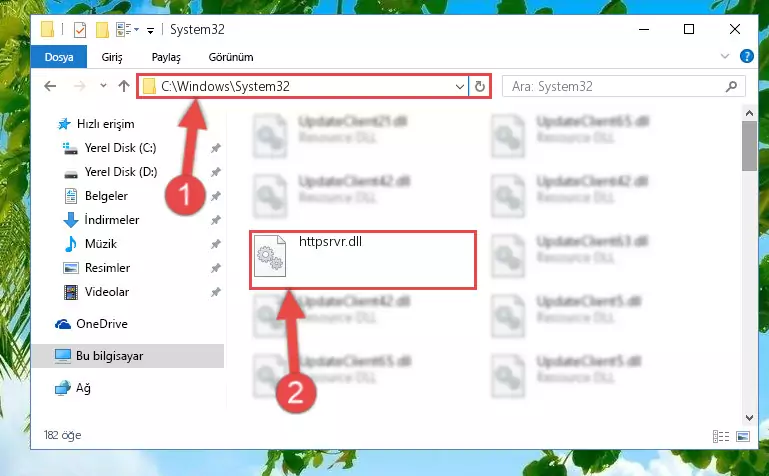The width and height of the screenshot is (769, 476).
Task: Open the recent locations dropdown arrow
Action: coord(103,86)
